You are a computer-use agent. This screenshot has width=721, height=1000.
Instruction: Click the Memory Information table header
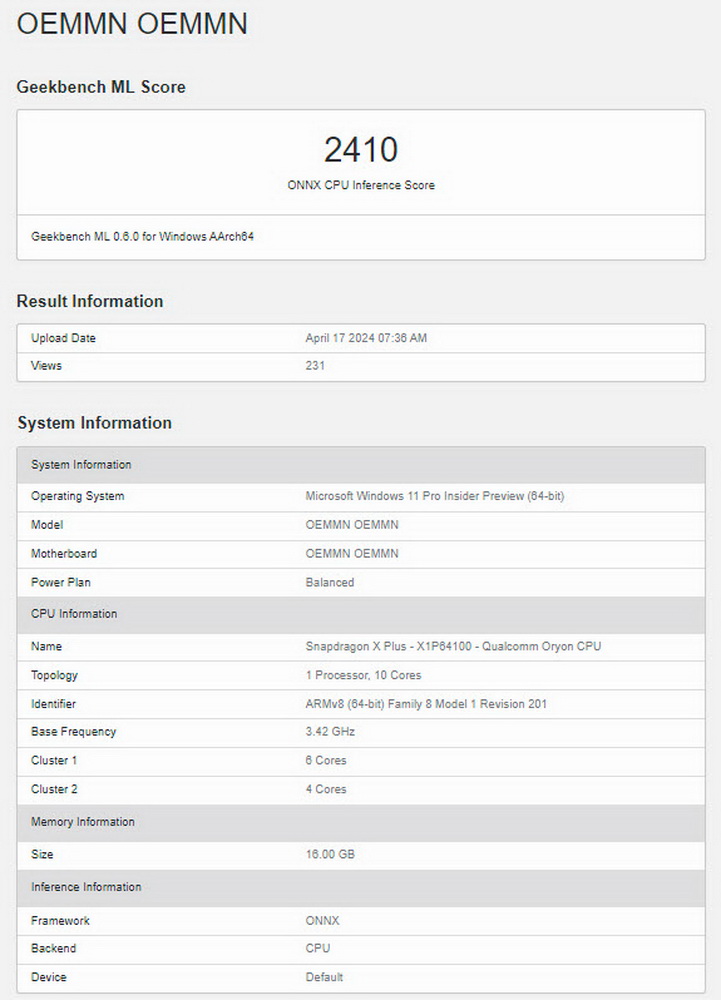pos(361,823)
